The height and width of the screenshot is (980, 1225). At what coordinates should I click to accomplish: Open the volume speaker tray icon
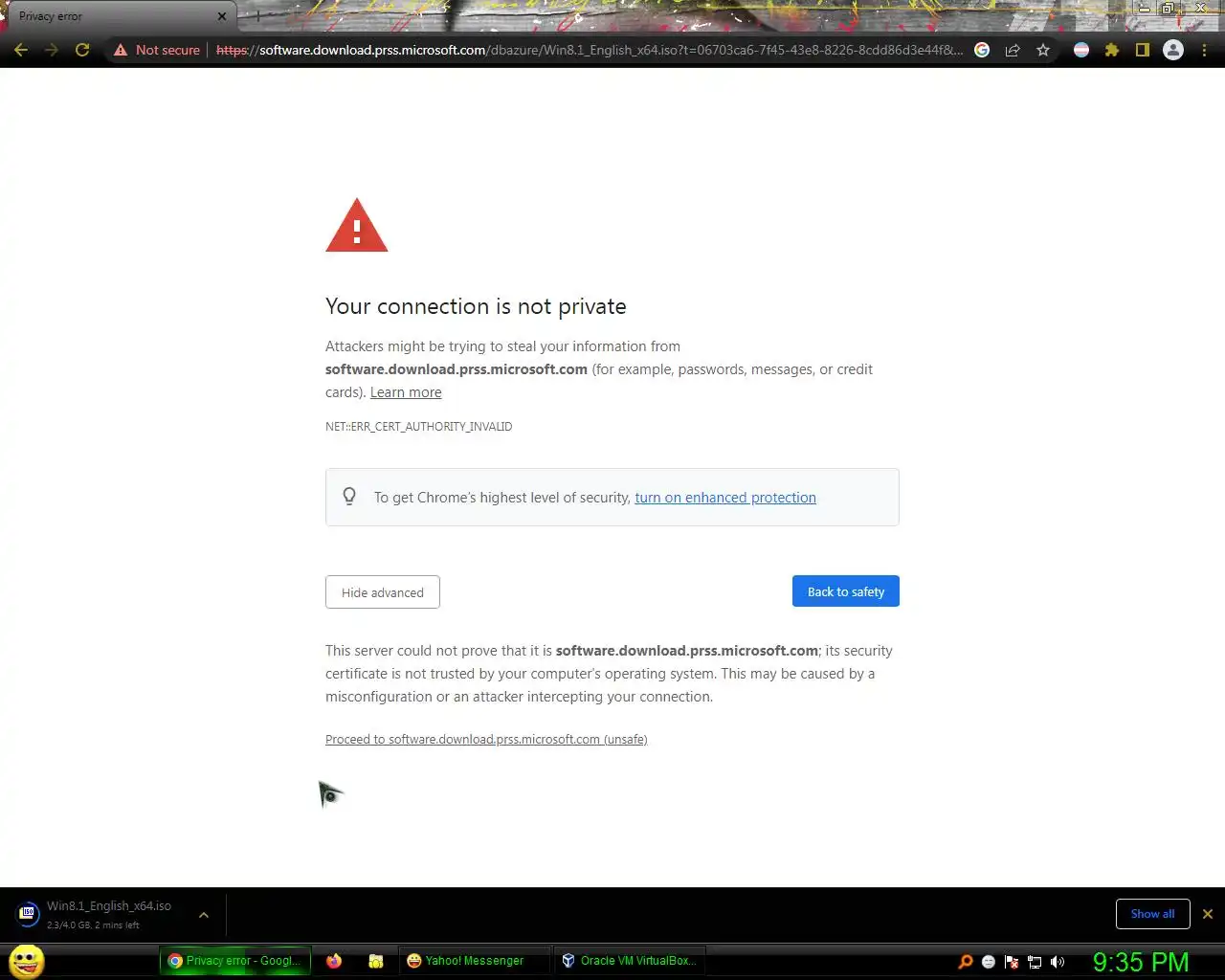pos(1058,962)
